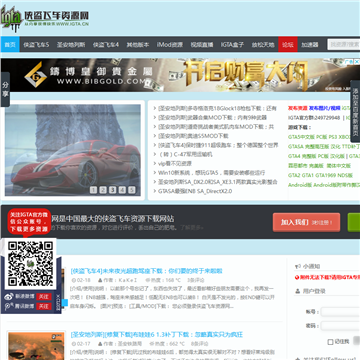
Task: Click the IGTA site logo
Action: coord(45,19)
